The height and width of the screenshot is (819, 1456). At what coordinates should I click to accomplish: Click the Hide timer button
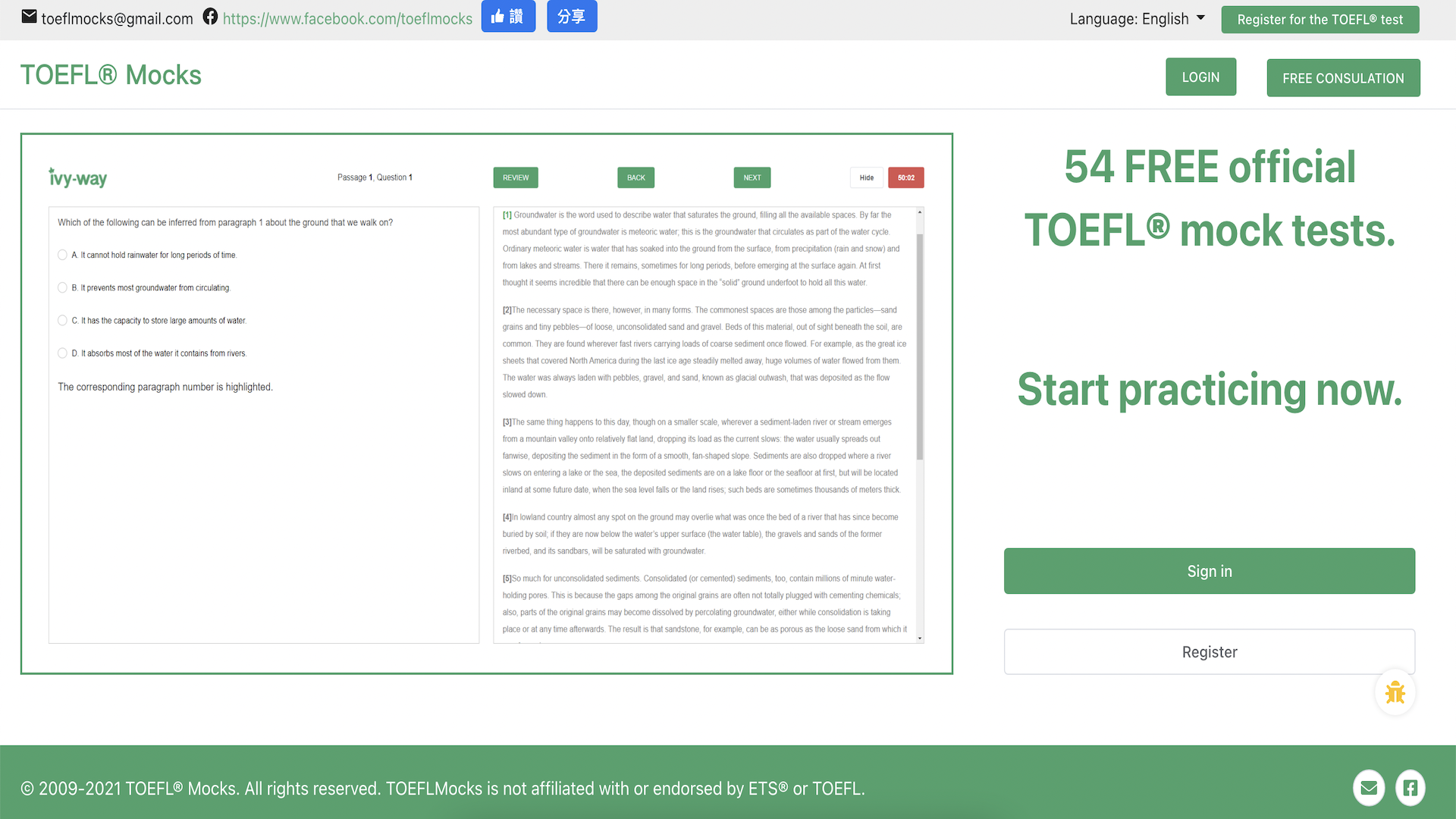pyautogui.click(x=867, y=177)
